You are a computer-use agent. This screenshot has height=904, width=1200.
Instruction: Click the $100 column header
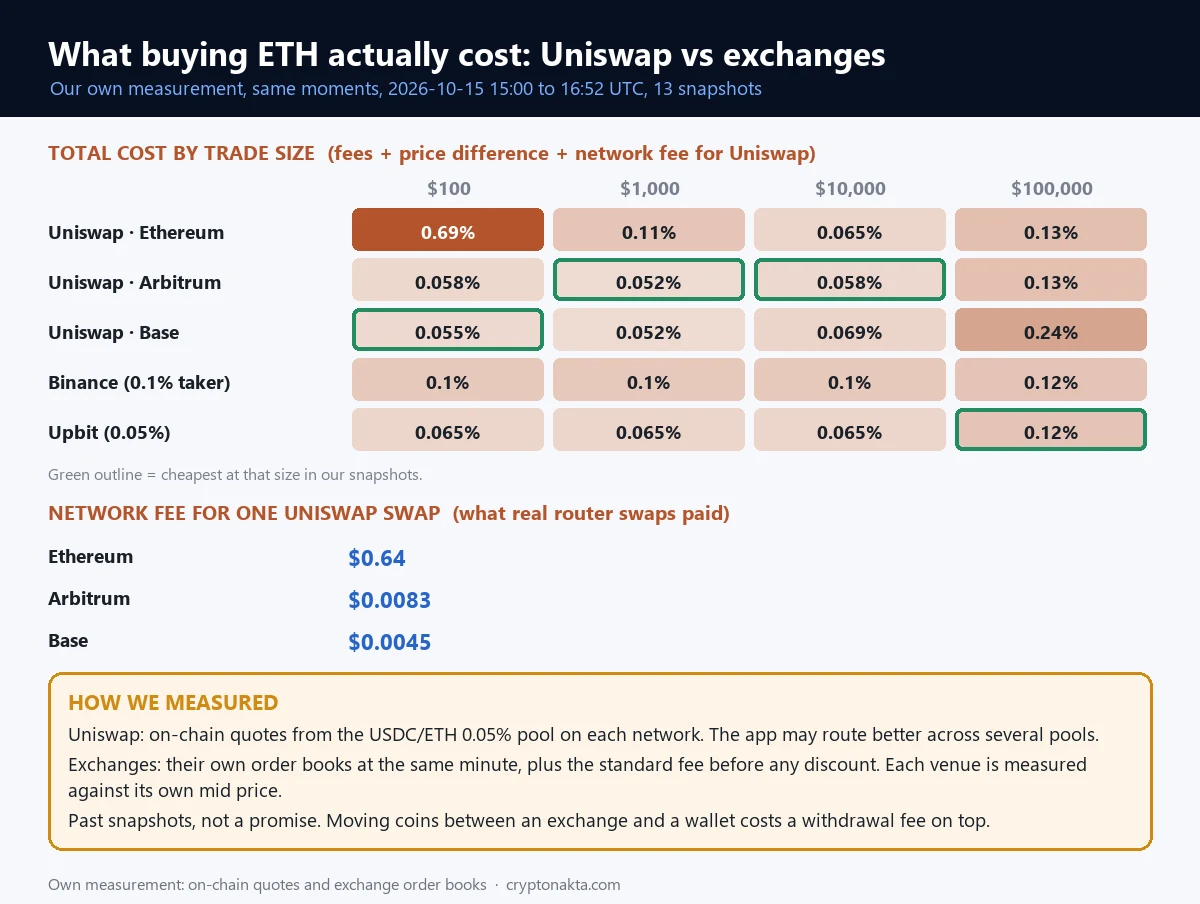coord(448,188)
